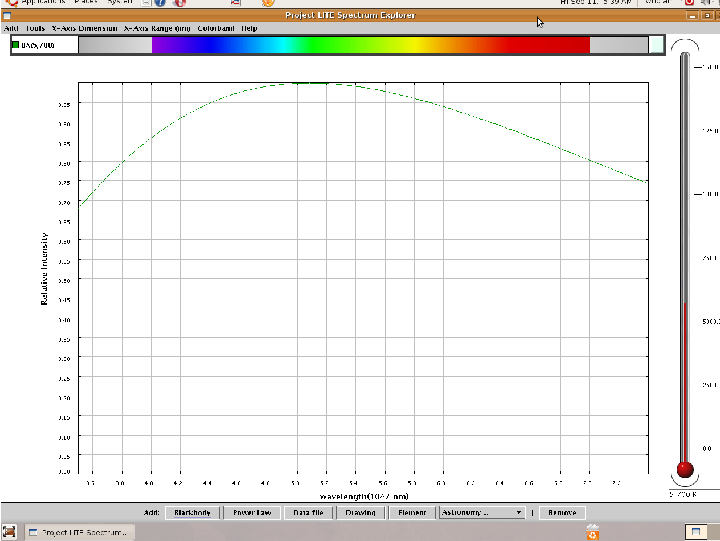
Task: Select the green blackbody legend swatch
Action: pos(16,45)
